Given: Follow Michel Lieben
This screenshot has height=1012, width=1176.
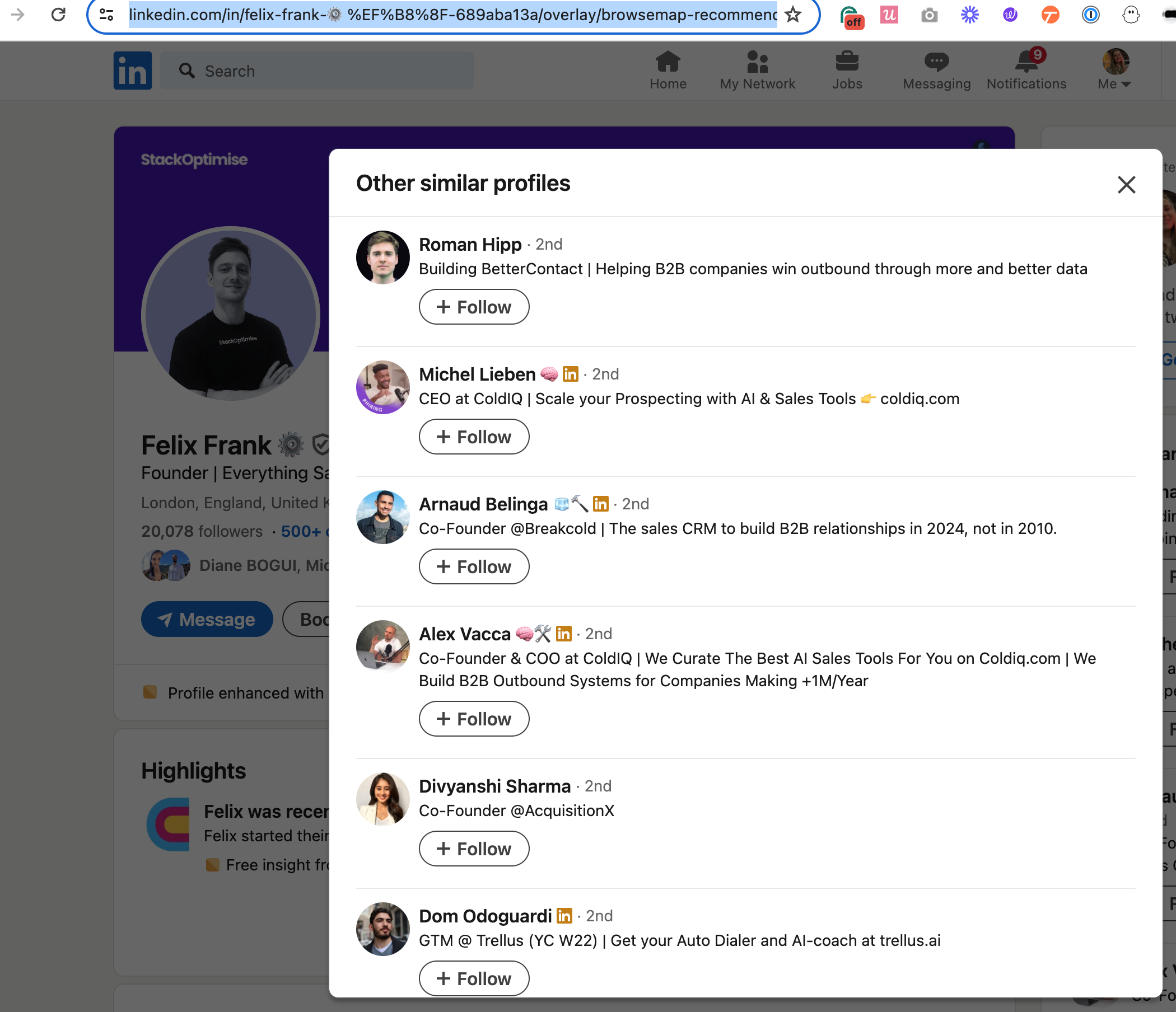Looking at the screenshot, I should [x=474, y=437].
